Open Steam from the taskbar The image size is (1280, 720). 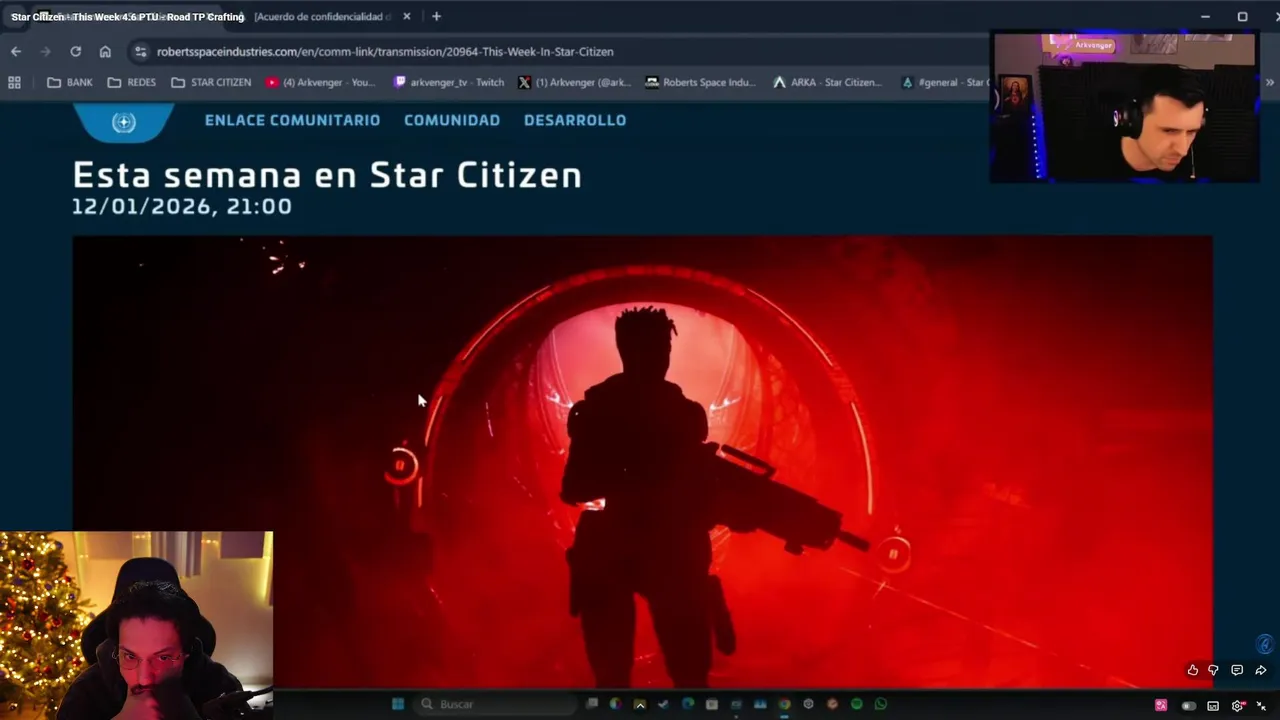663,704
